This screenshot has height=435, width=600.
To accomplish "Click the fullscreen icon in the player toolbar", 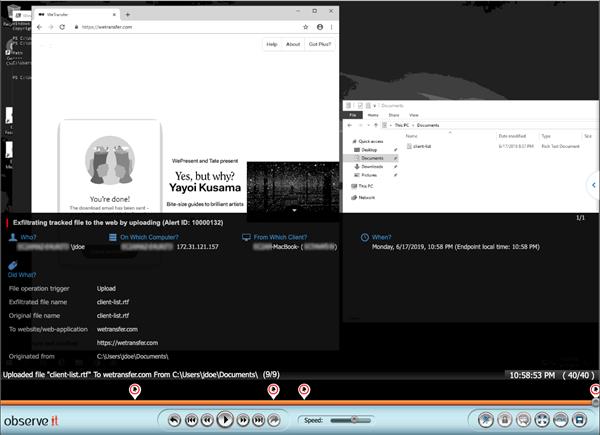I will 542,420.
